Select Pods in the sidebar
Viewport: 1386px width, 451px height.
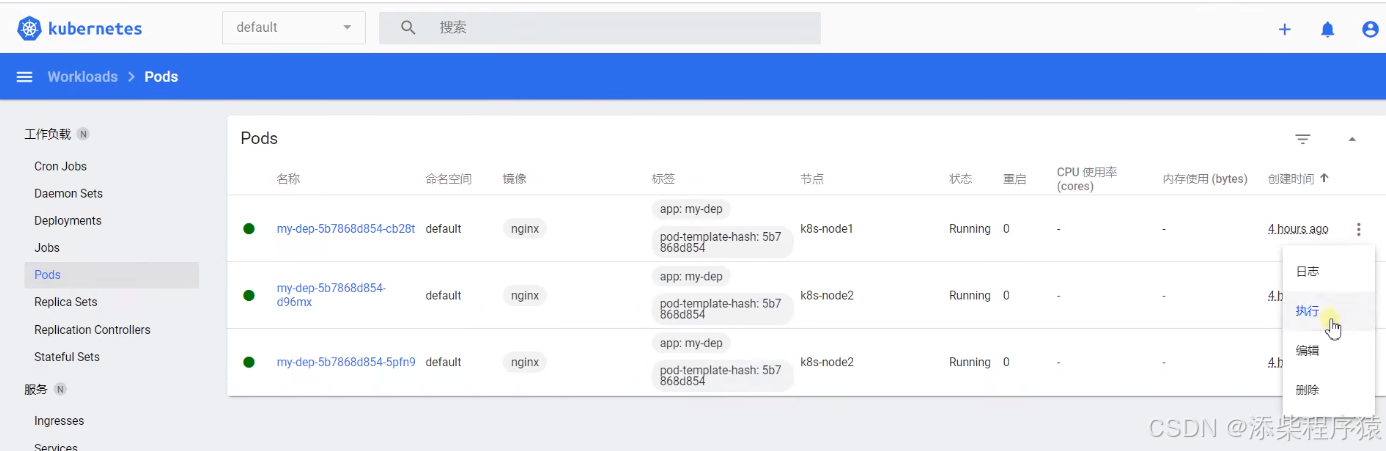111,275
